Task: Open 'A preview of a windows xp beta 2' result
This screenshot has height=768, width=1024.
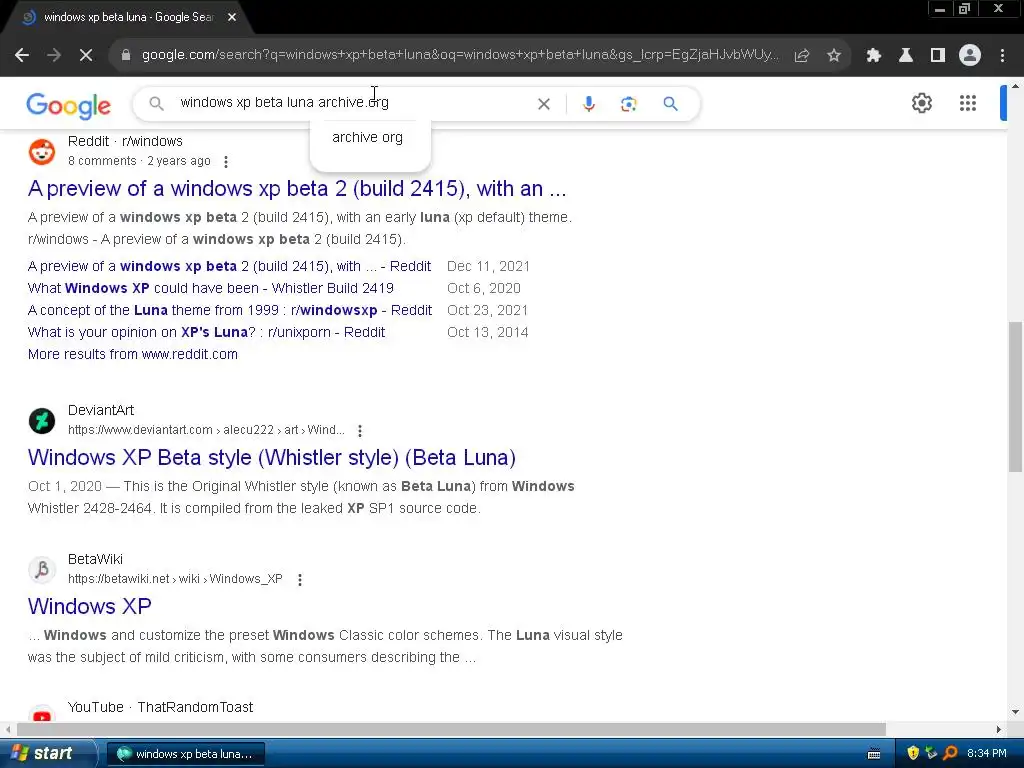Action: click(297, 188)
